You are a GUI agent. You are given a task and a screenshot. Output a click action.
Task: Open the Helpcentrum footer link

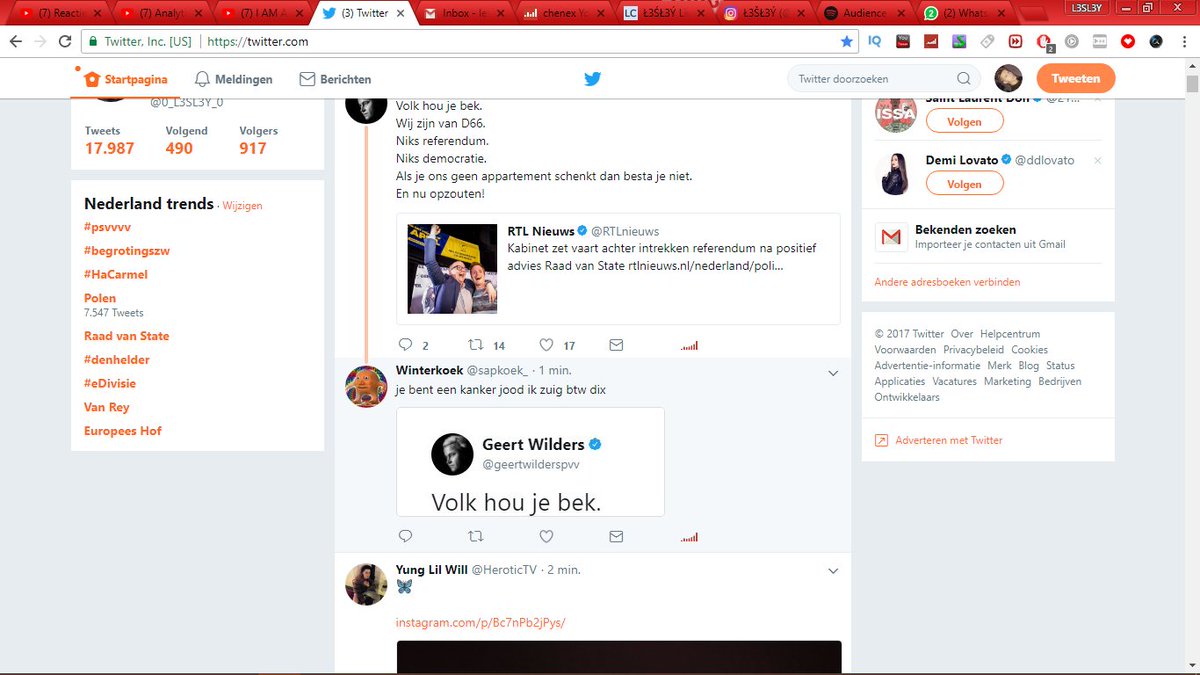pyautogui.click(x=1010, y=334)
